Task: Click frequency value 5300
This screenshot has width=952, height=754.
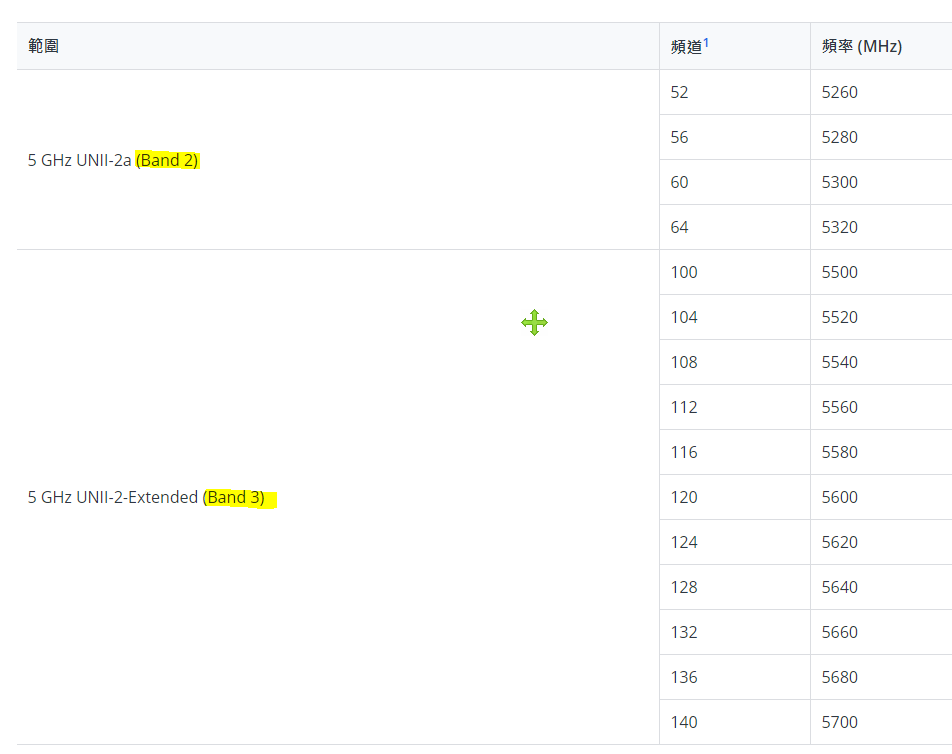Action: (x=840, y=182)
